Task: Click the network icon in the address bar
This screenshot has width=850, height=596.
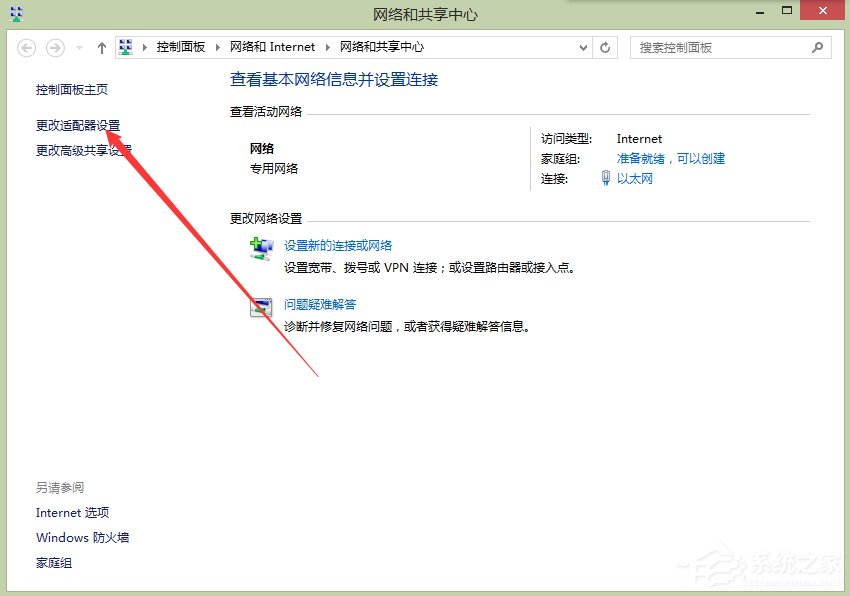Action: tap(125, 46)
